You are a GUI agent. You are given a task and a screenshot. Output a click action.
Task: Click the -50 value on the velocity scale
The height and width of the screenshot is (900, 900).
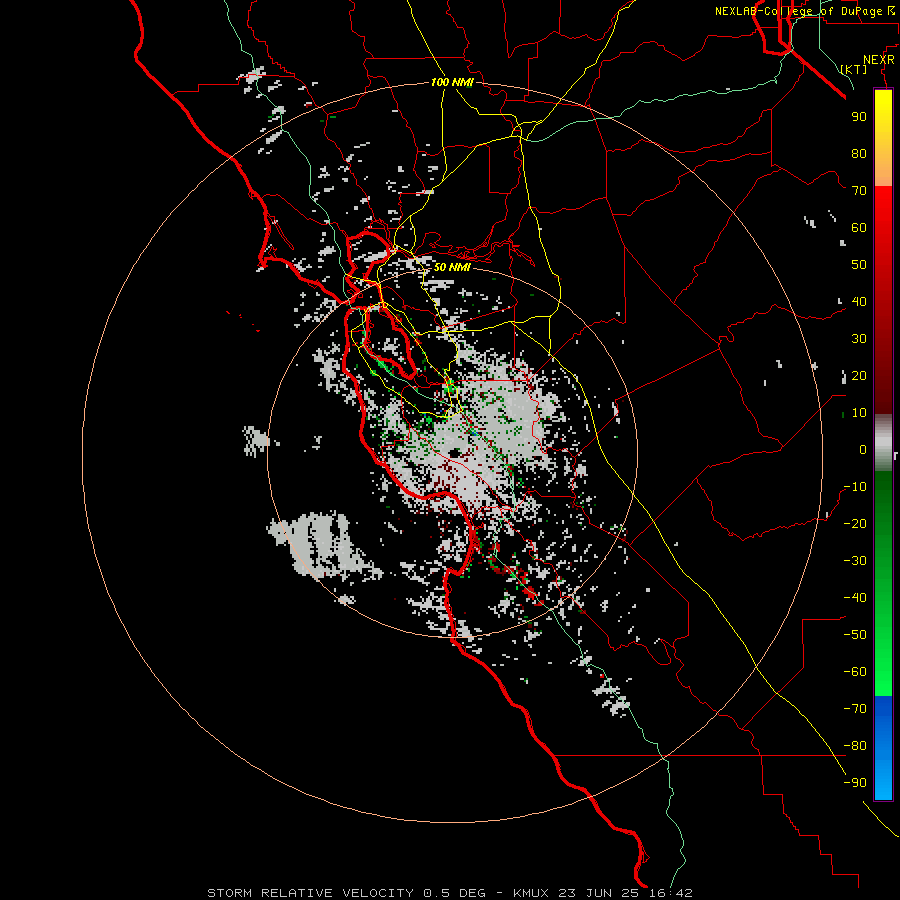pyautogui.click(x=855, y=635)
